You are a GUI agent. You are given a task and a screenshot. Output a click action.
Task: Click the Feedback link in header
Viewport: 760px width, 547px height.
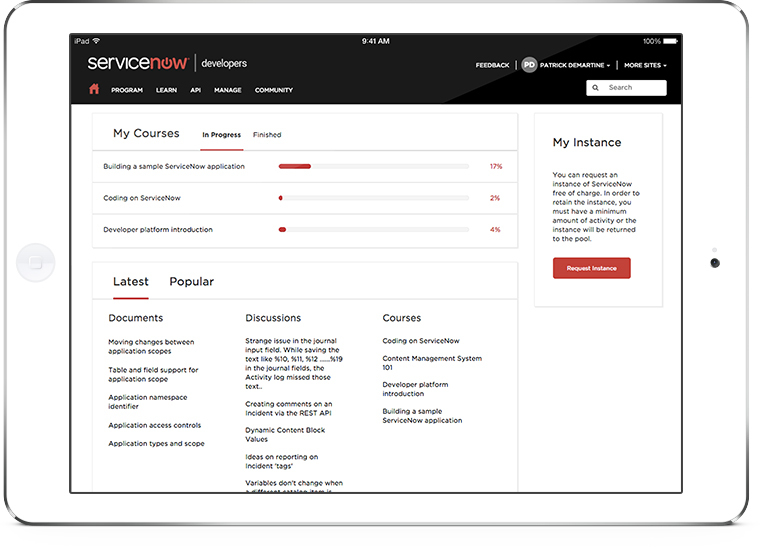point(492,65)
